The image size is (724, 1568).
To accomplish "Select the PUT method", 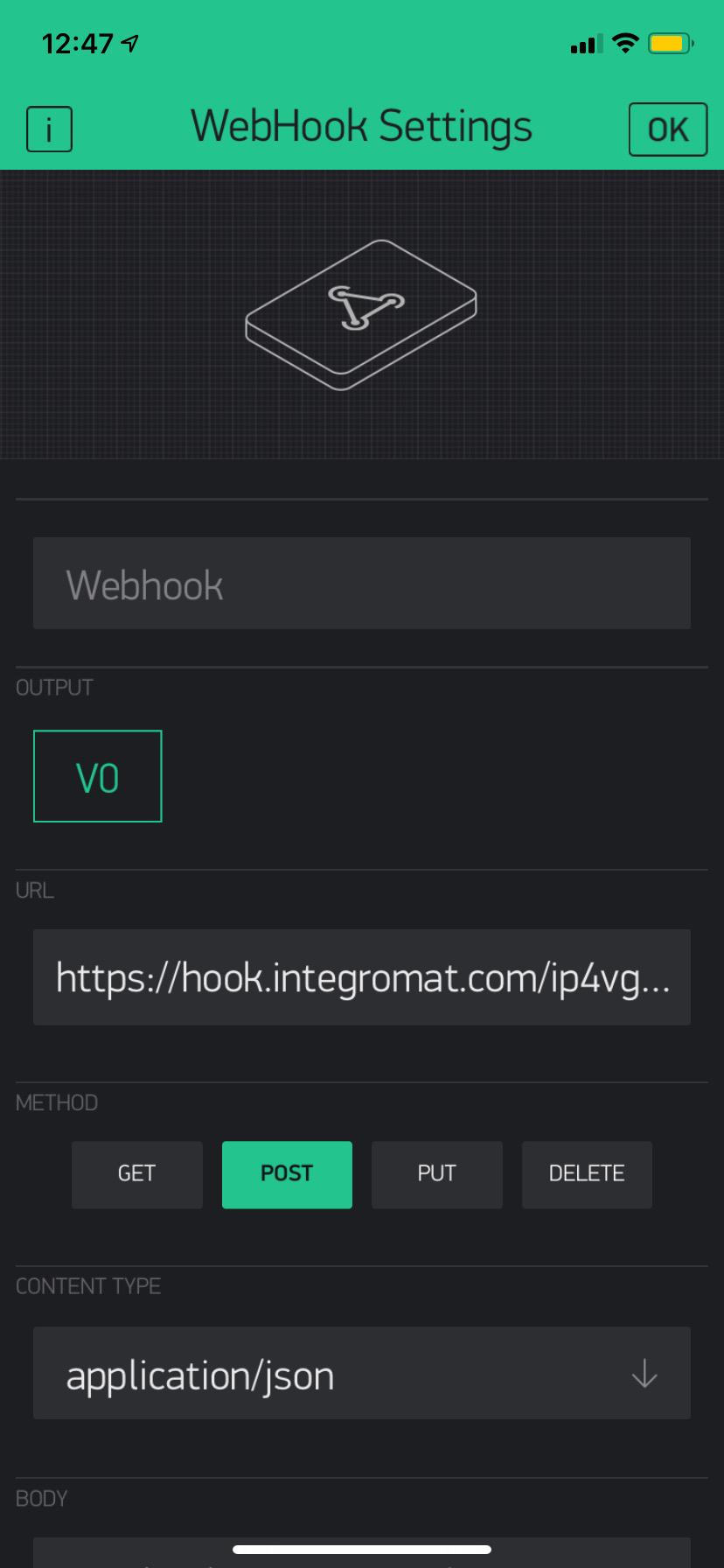I will [437, 1174].
